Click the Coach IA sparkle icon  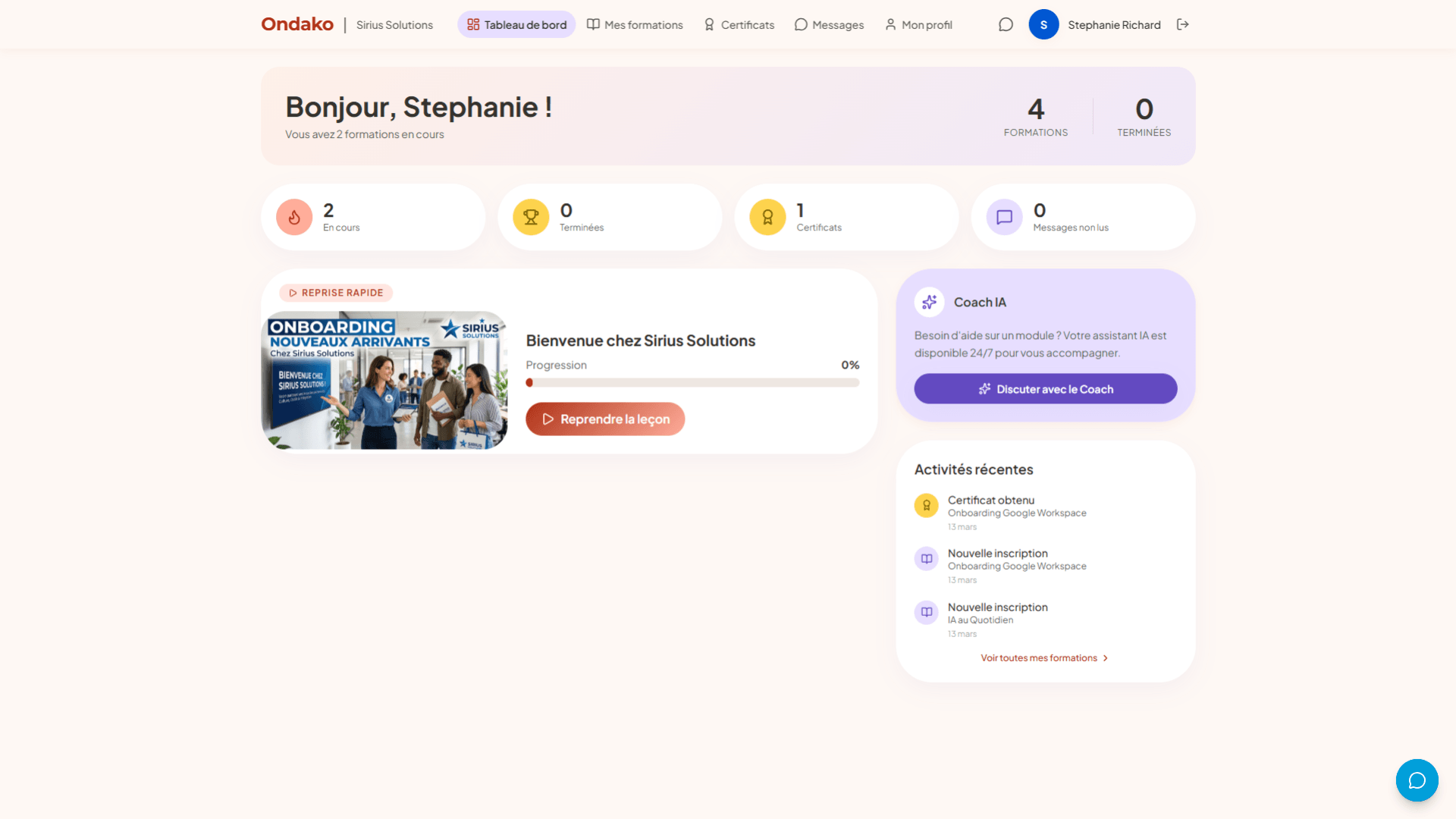929,302
